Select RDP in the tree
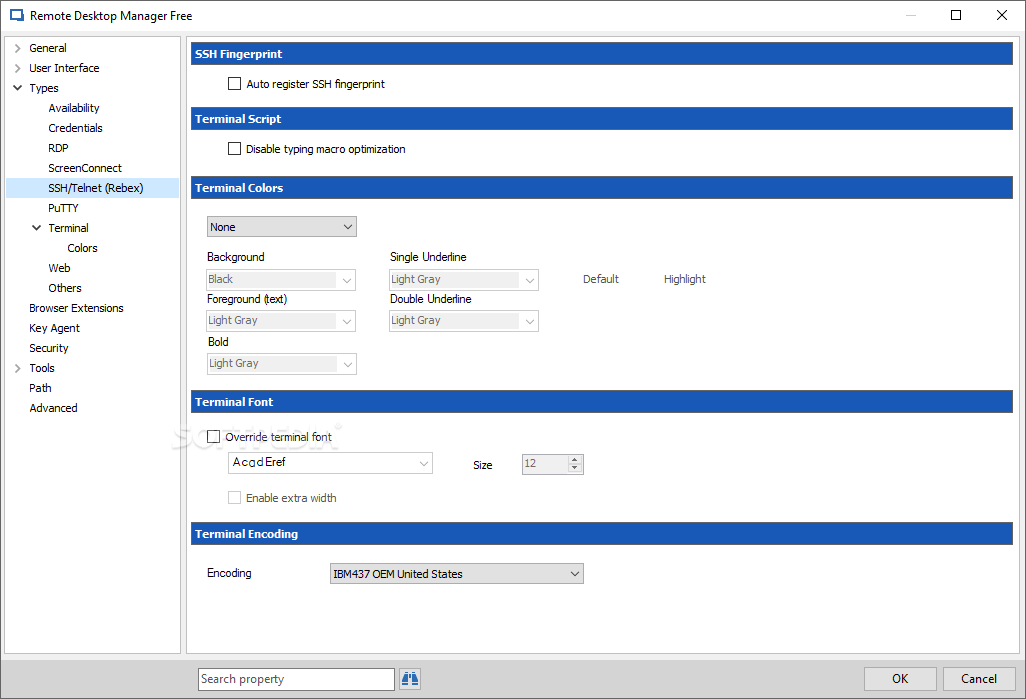Image resolution: width=1026 pixels, height=699 pixels. [58, 148]
